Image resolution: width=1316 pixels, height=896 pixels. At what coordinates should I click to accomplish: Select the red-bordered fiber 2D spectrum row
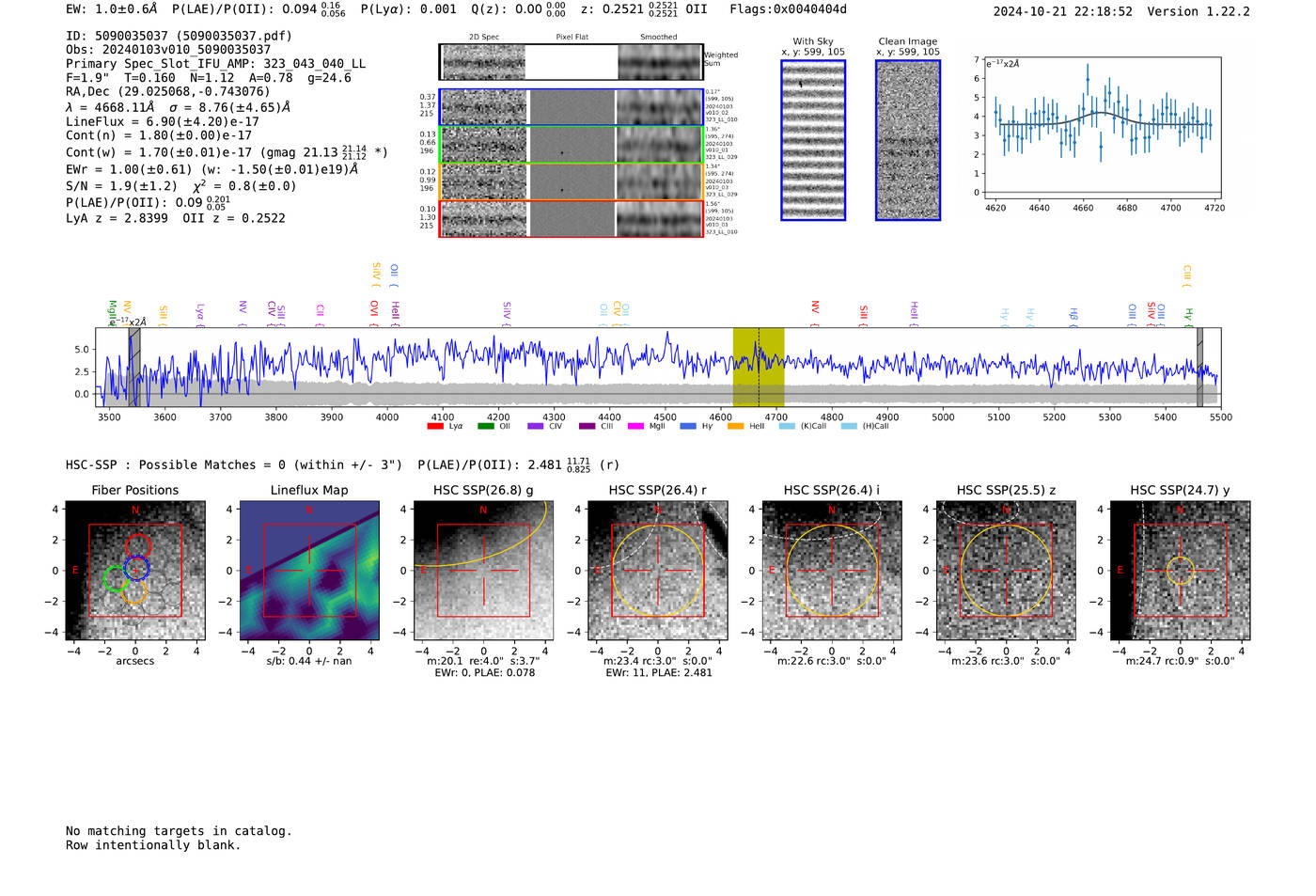[x=571, y=219]
